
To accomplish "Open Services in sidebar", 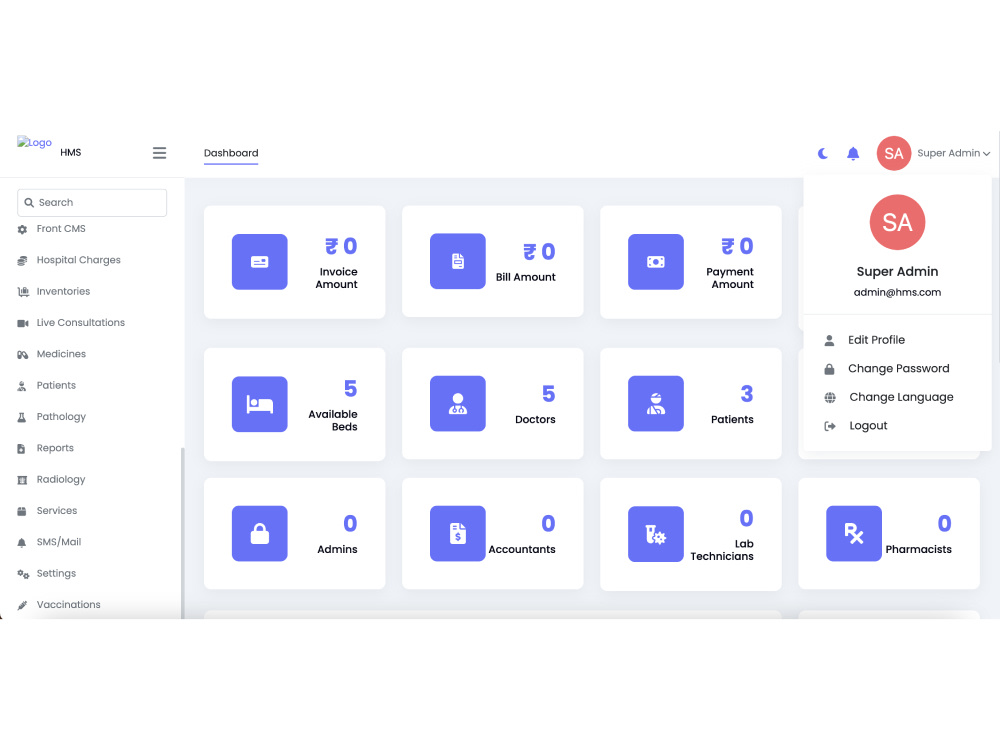I will click(x=57, y=510).
